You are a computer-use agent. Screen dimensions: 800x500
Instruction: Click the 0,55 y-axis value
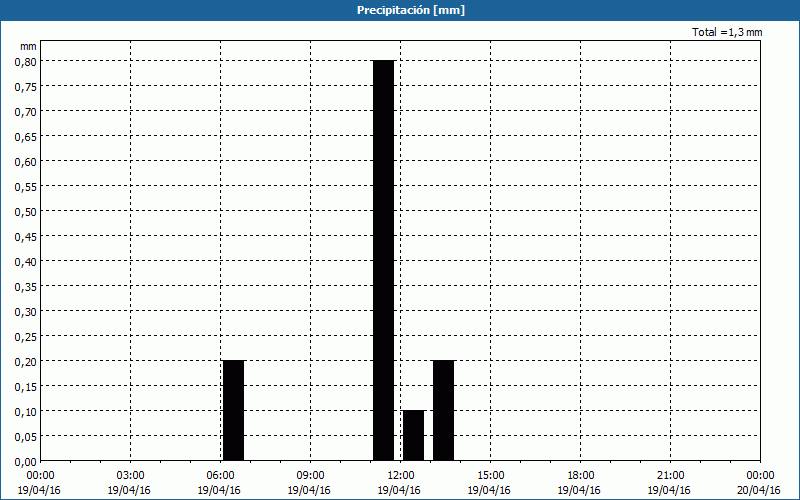(26, 186)
